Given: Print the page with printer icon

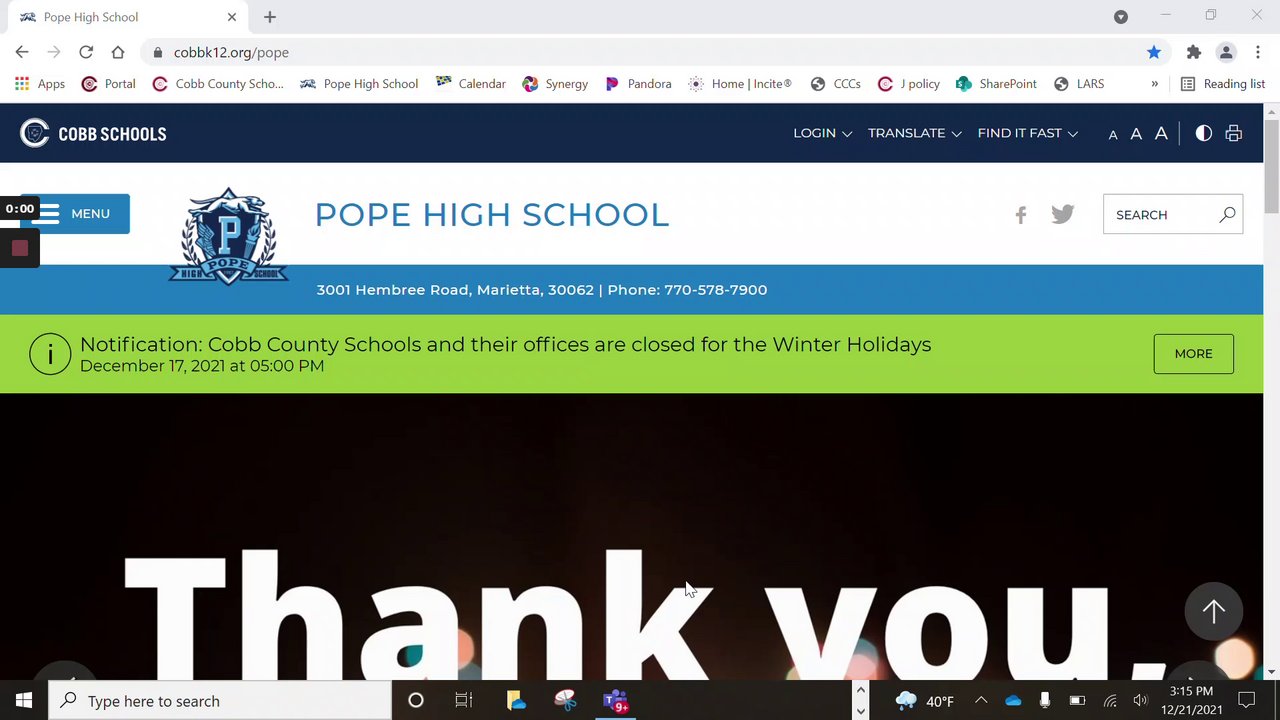Looking at the screenshot, I should click(x=1233, y=133).
